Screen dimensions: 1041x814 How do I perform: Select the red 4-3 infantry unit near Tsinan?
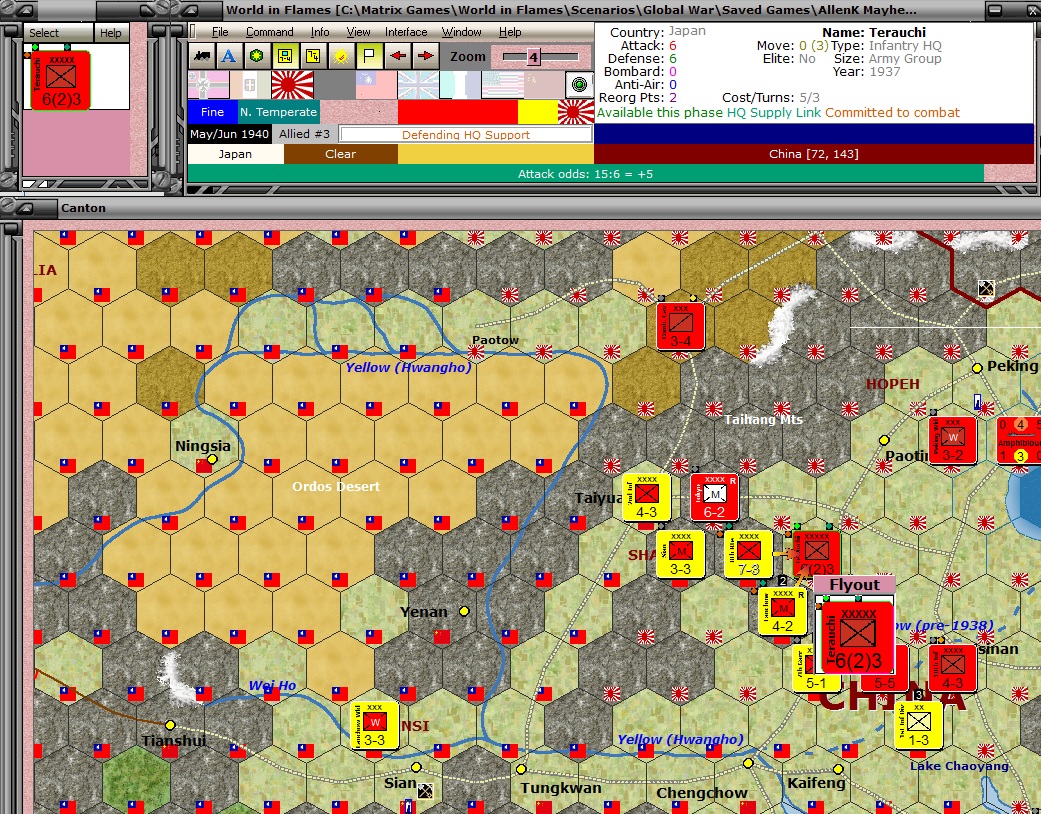tap(952, 669)
